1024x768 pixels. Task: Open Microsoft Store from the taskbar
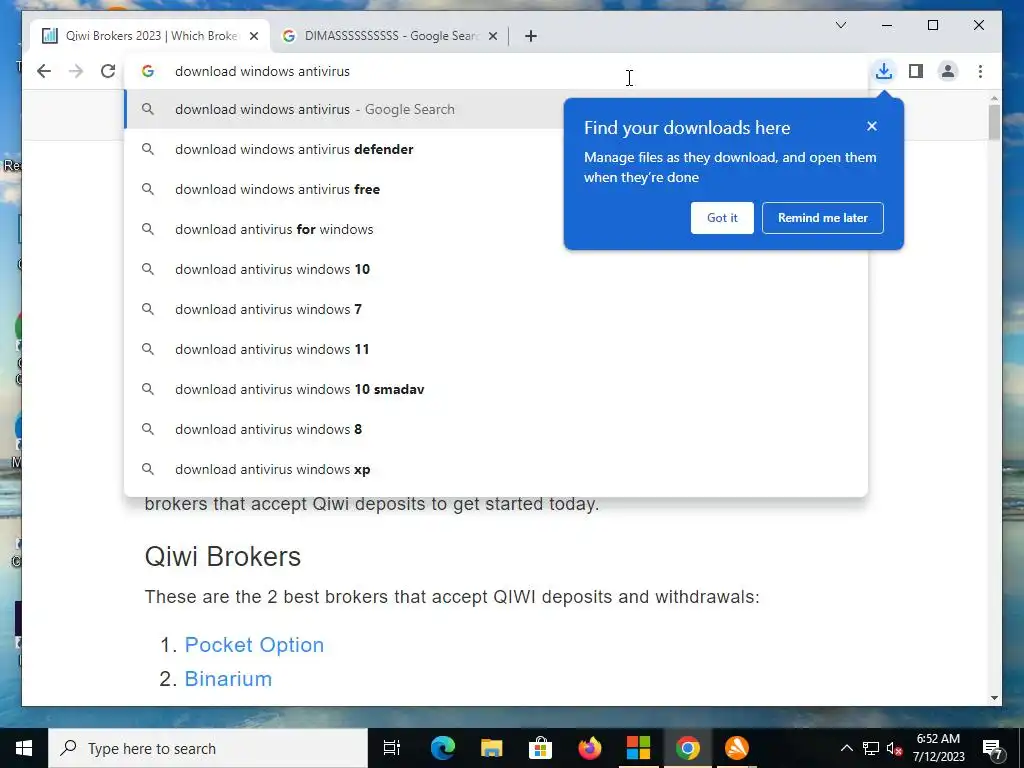[540, 748]
